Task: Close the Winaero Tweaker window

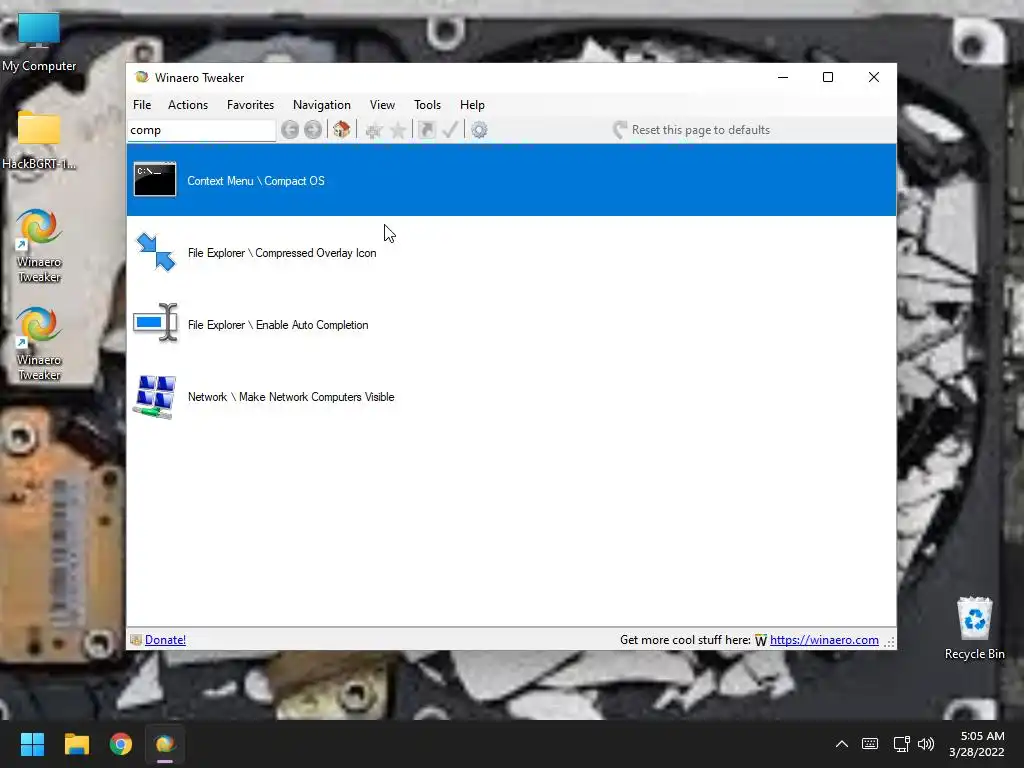Action: tap(874, 77)
